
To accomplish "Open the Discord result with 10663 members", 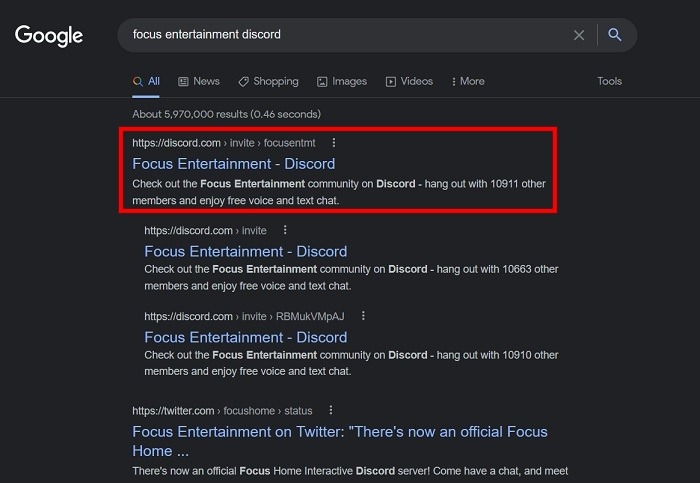I will (246, 251).
